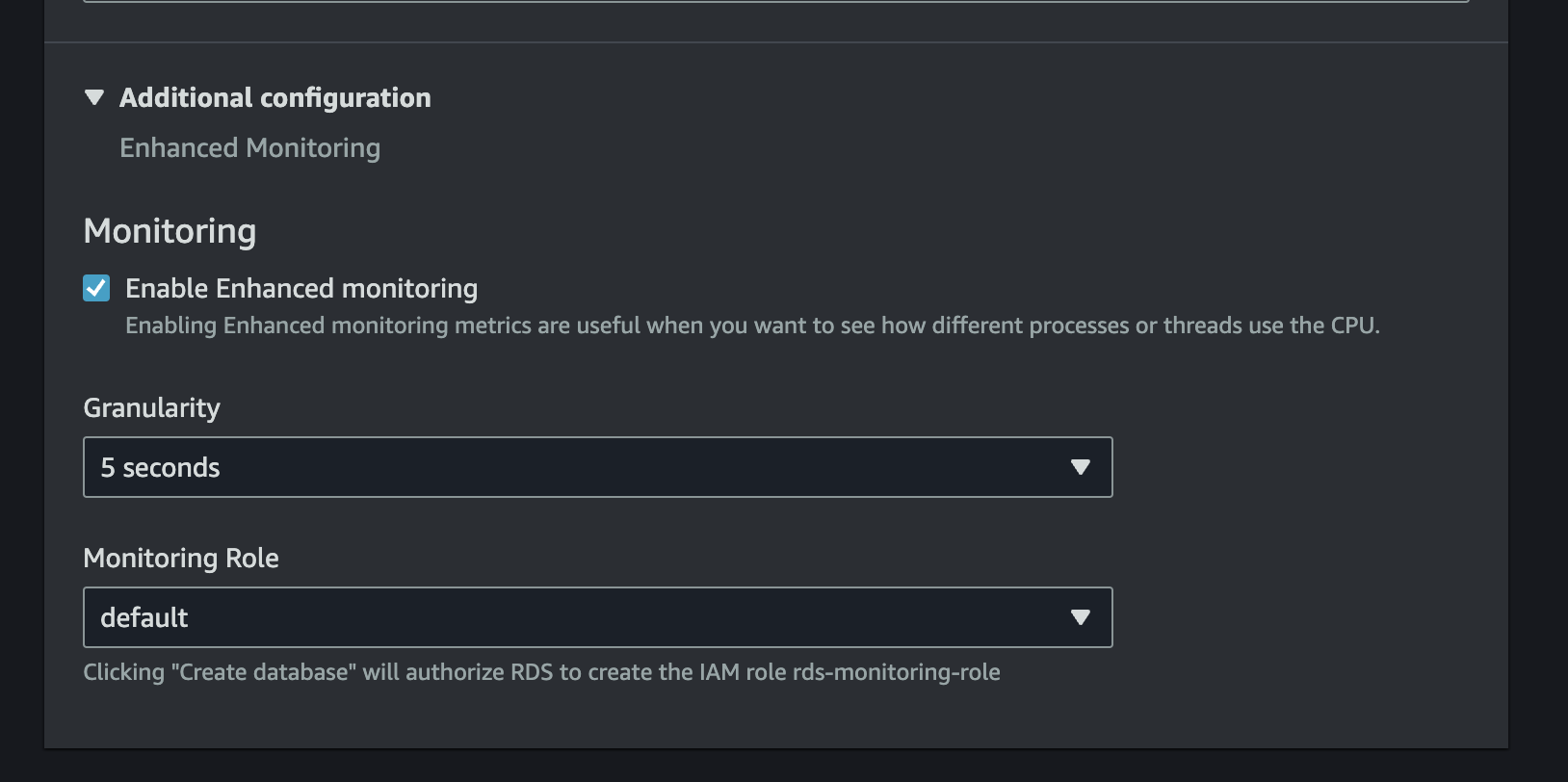
Task: Click the Granularity field label
Action: pos(151,407)
